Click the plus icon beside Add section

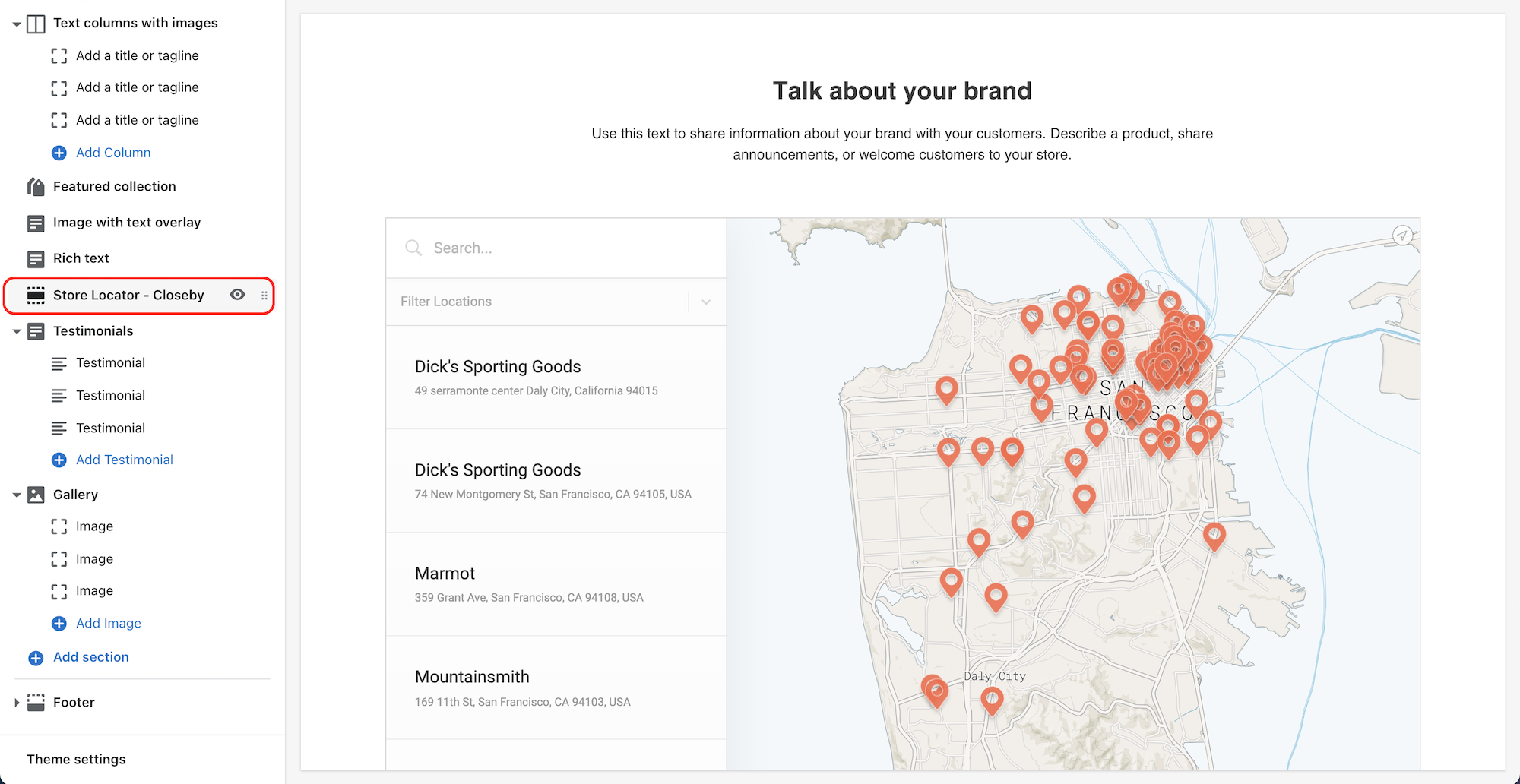(36, 658)
